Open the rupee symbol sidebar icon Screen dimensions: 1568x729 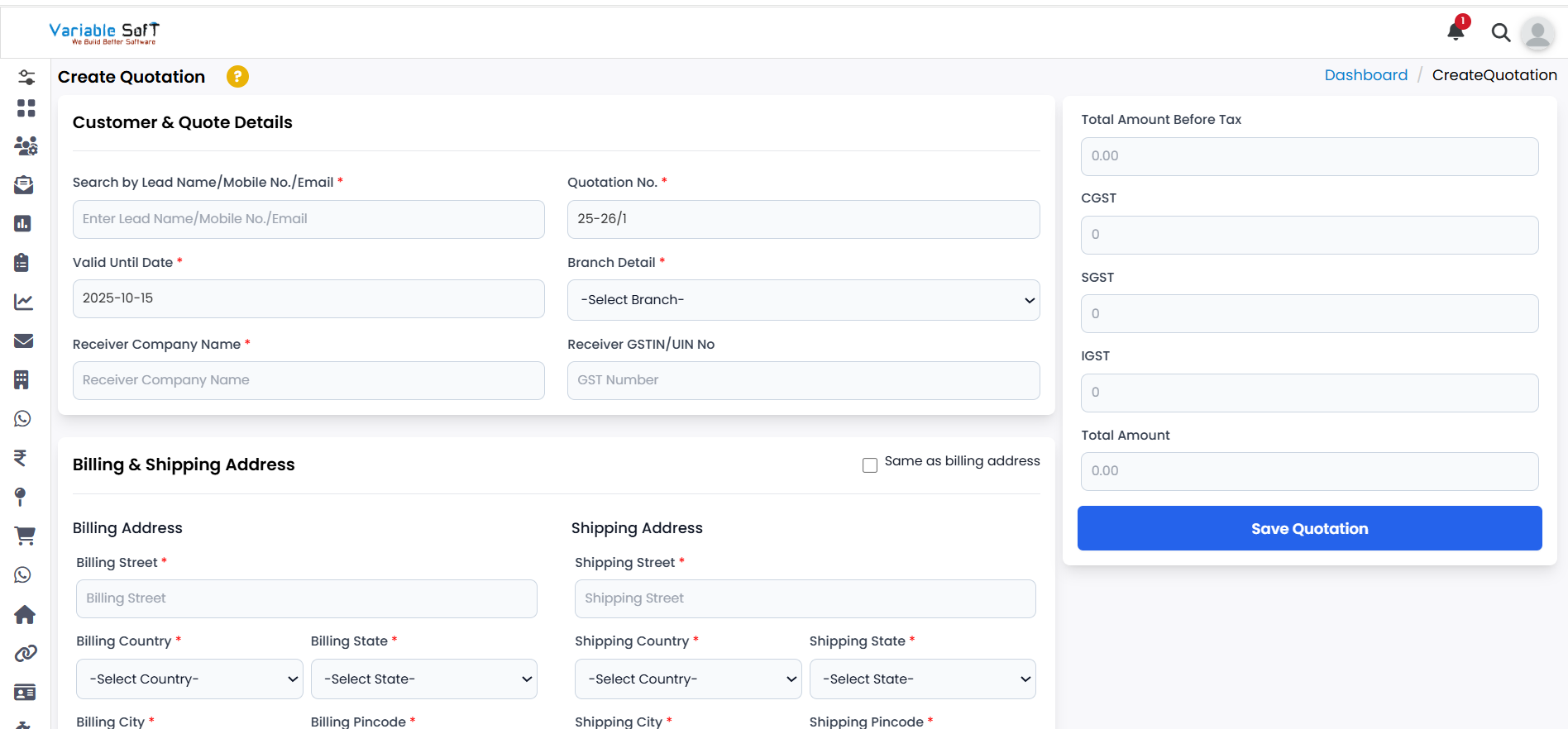click(x=21, y=458)
